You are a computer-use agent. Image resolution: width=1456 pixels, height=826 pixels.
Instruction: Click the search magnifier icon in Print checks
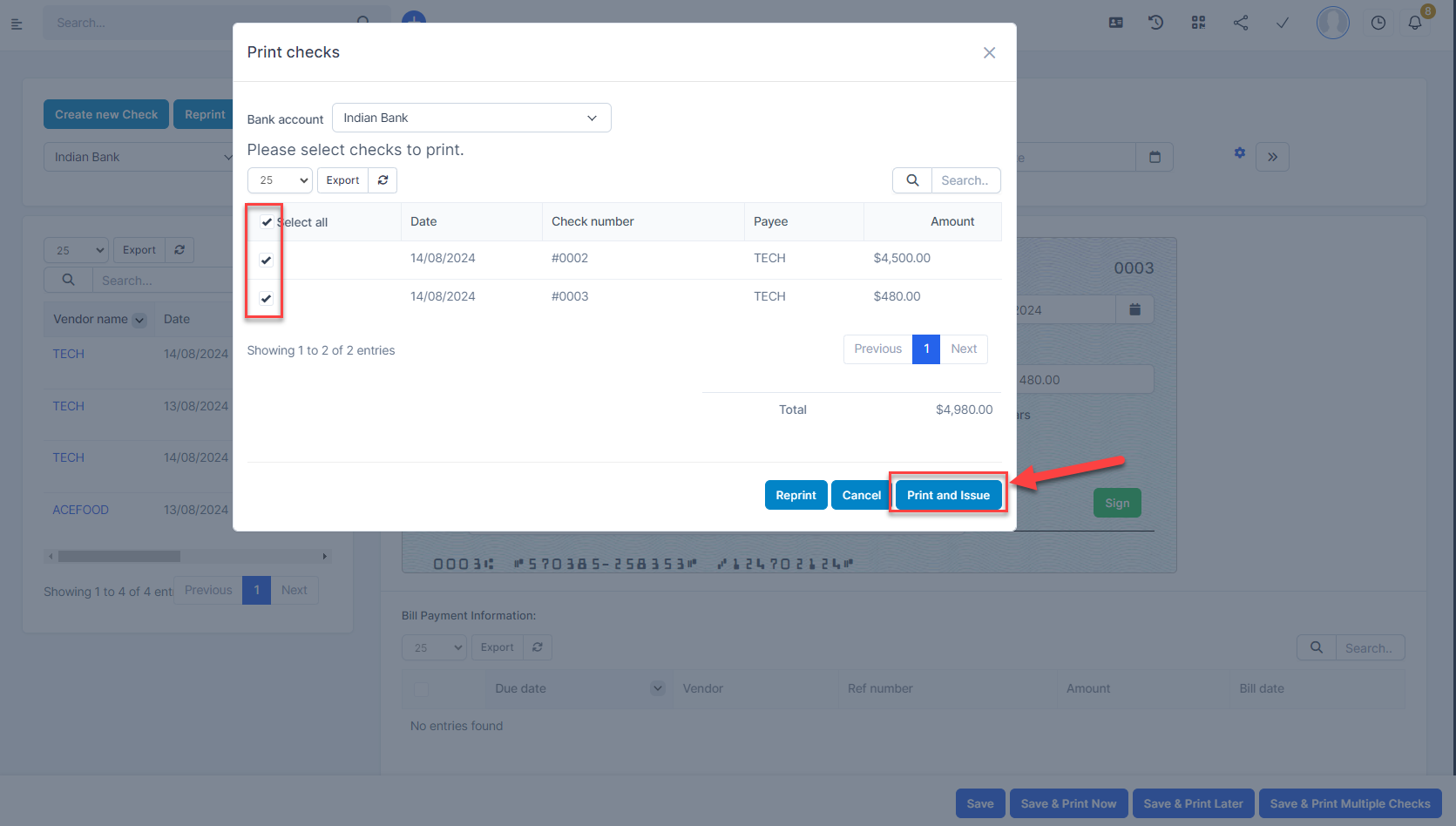912,180
